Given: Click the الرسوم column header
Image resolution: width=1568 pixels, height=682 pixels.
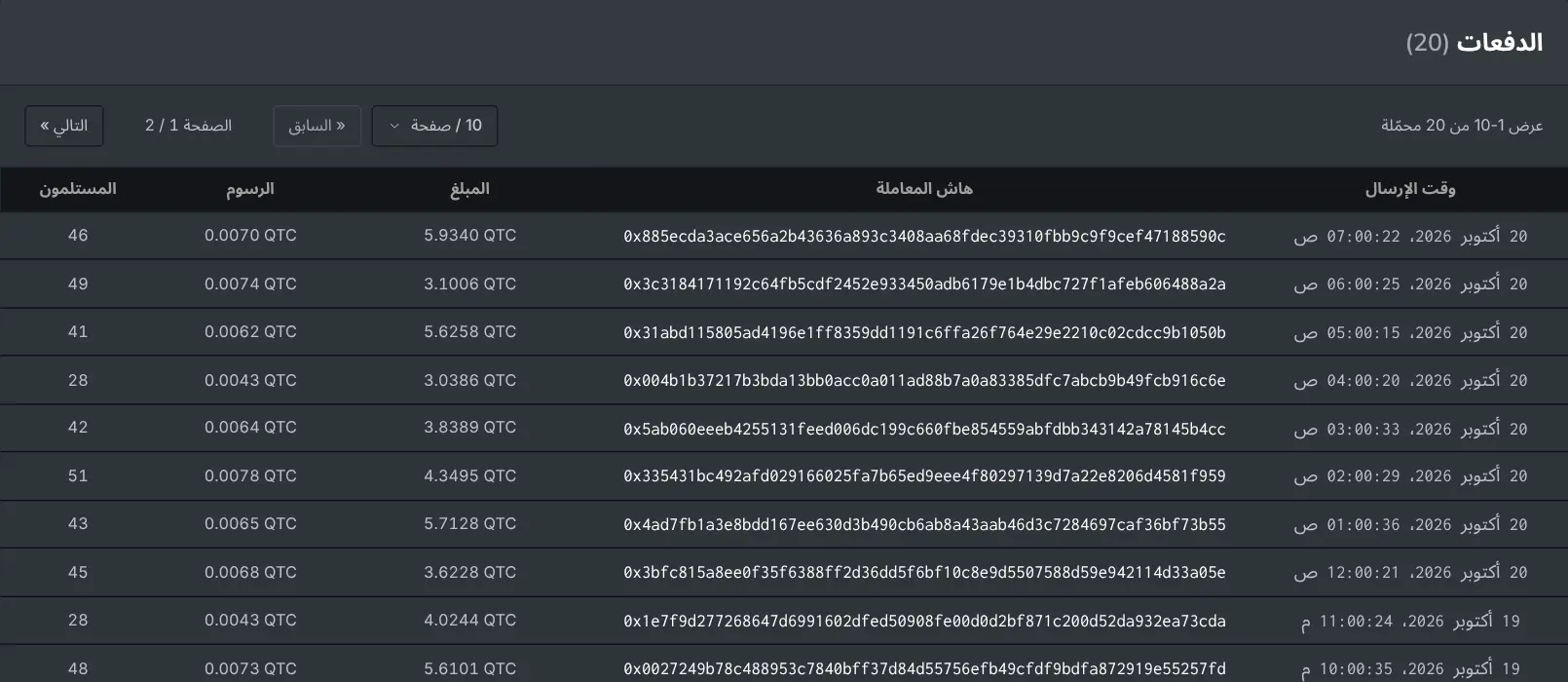Looking at the screenshot, I should point(250,189).
